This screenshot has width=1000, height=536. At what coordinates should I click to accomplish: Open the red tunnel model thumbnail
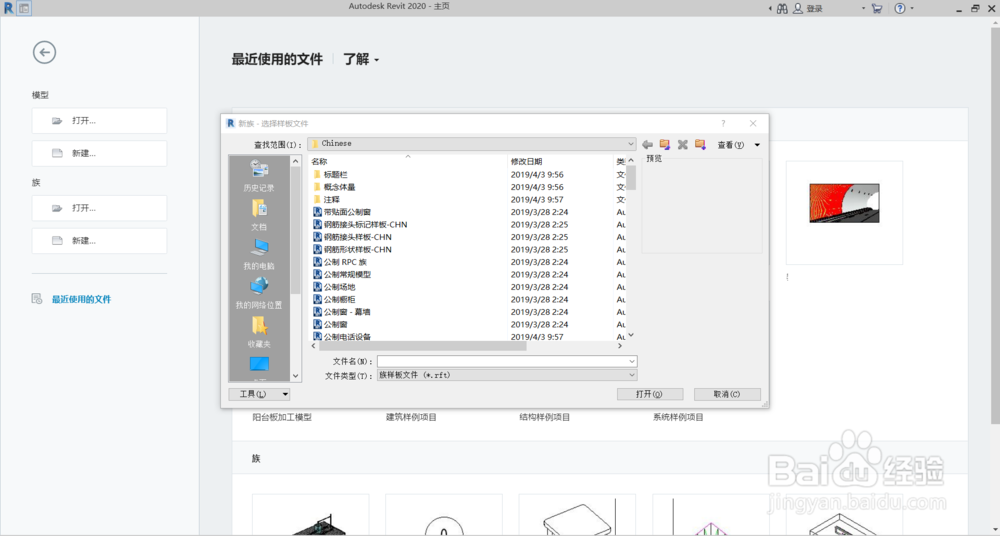(844, 203)
